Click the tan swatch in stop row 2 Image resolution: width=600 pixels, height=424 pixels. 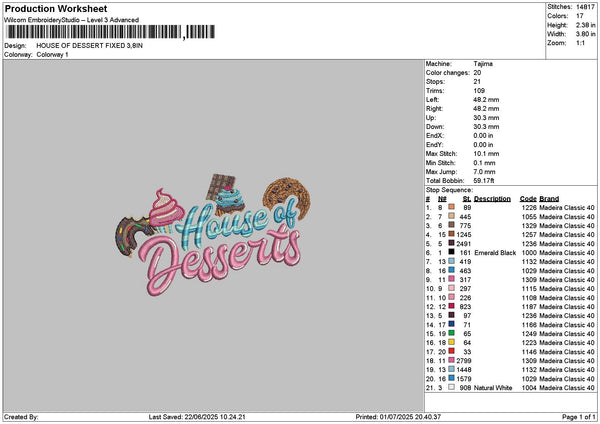click(x=452, y=216)
